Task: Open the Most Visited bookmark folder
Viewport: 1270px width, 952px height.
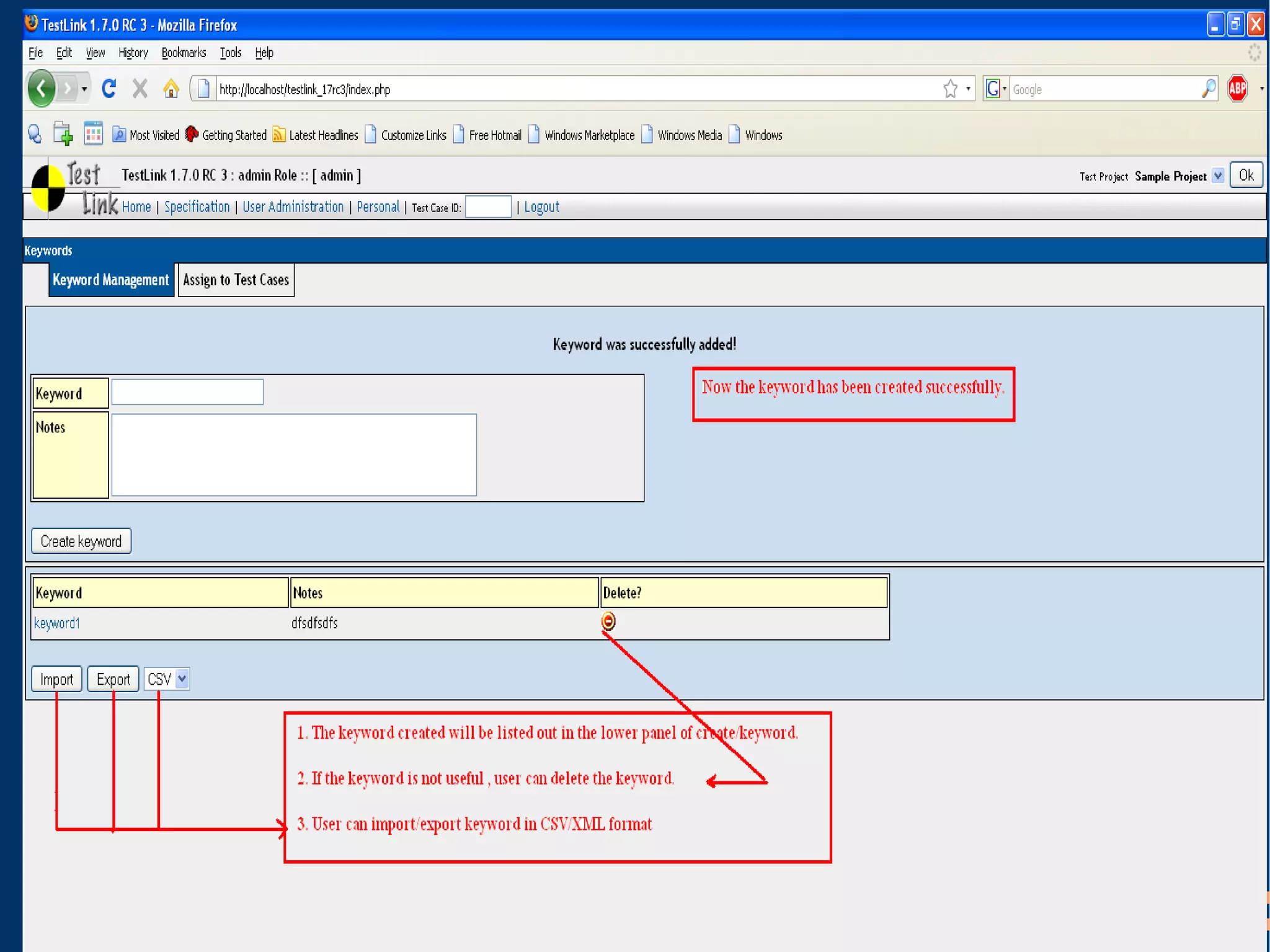Action: [x=146, y=135]
